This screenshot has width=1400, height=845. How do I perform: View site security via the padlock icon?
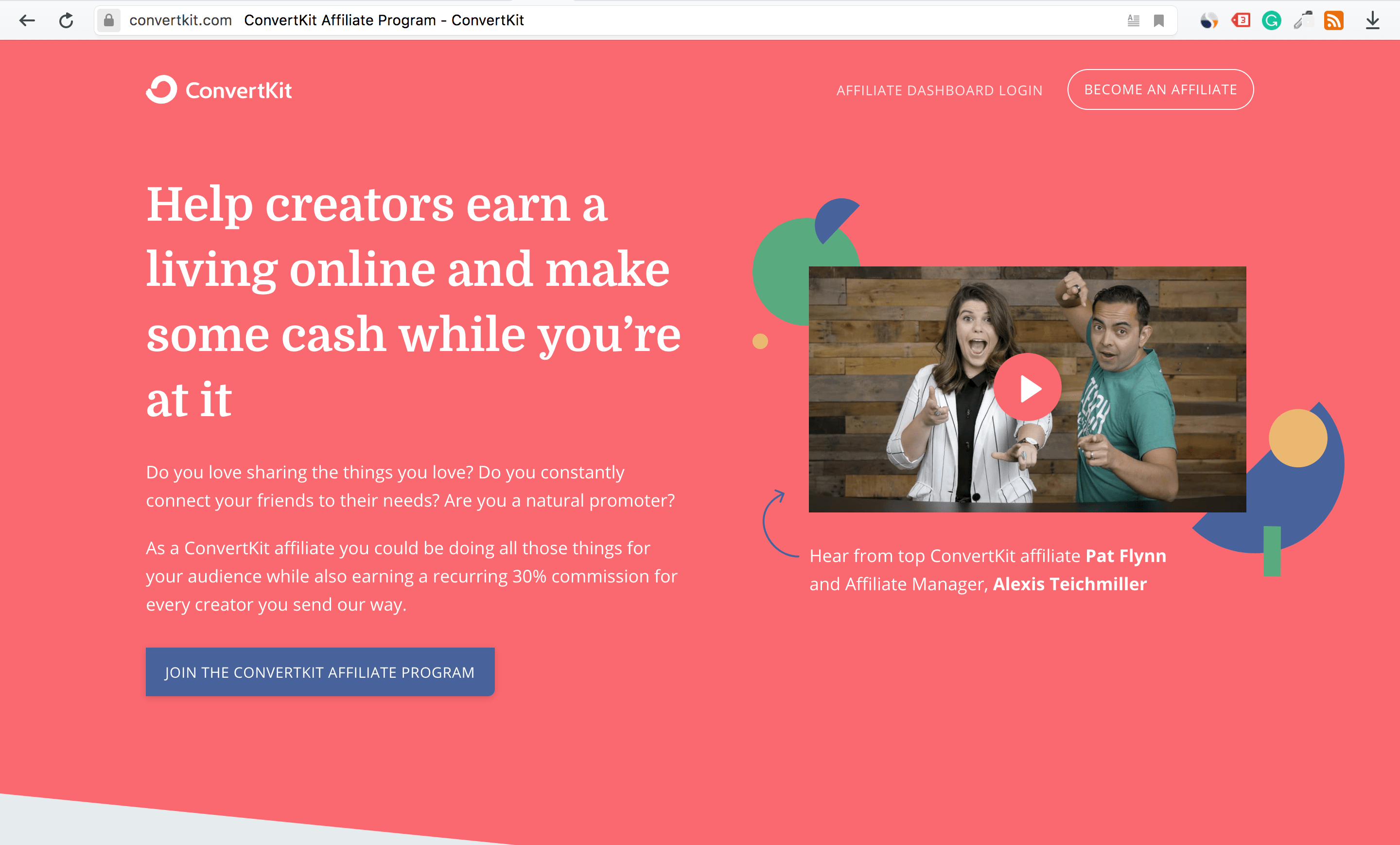(x=108, y=20)
